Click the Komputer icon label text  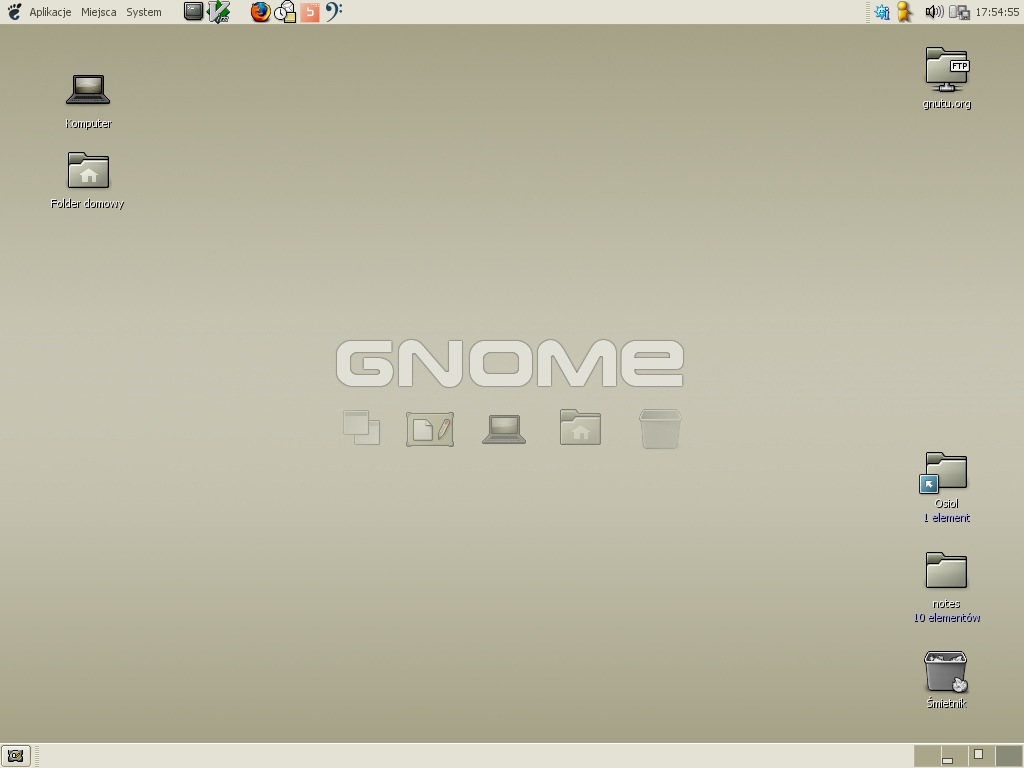pyautogui.click(x=88, y=123)
